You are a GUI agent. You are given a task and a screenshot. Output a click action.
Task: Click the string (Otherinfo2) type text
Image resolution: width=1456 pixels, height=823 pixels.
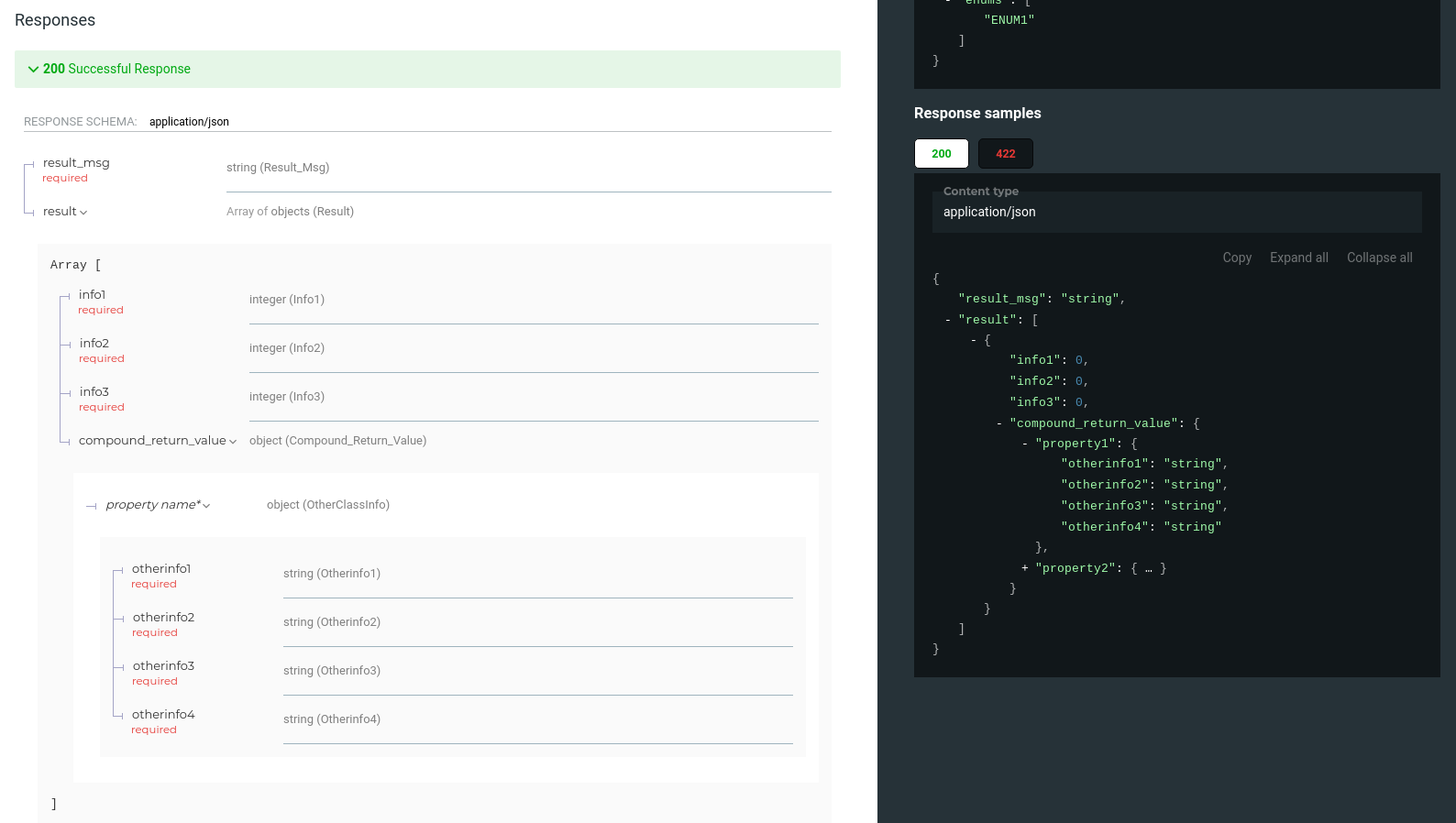coord(332,622)
